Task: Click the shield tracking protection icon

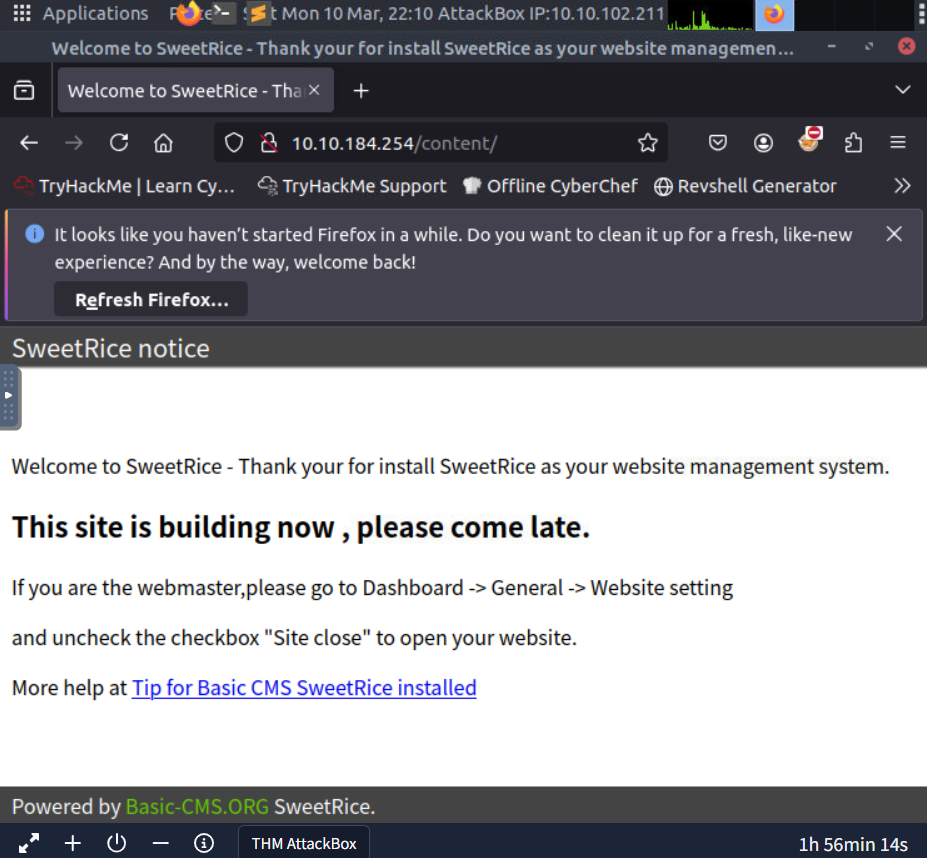Action: pos(234,143)
